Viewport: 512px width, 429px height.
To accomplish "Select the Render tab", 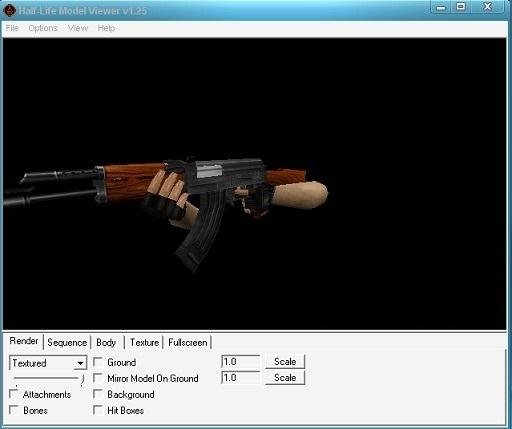I will 24,341.
